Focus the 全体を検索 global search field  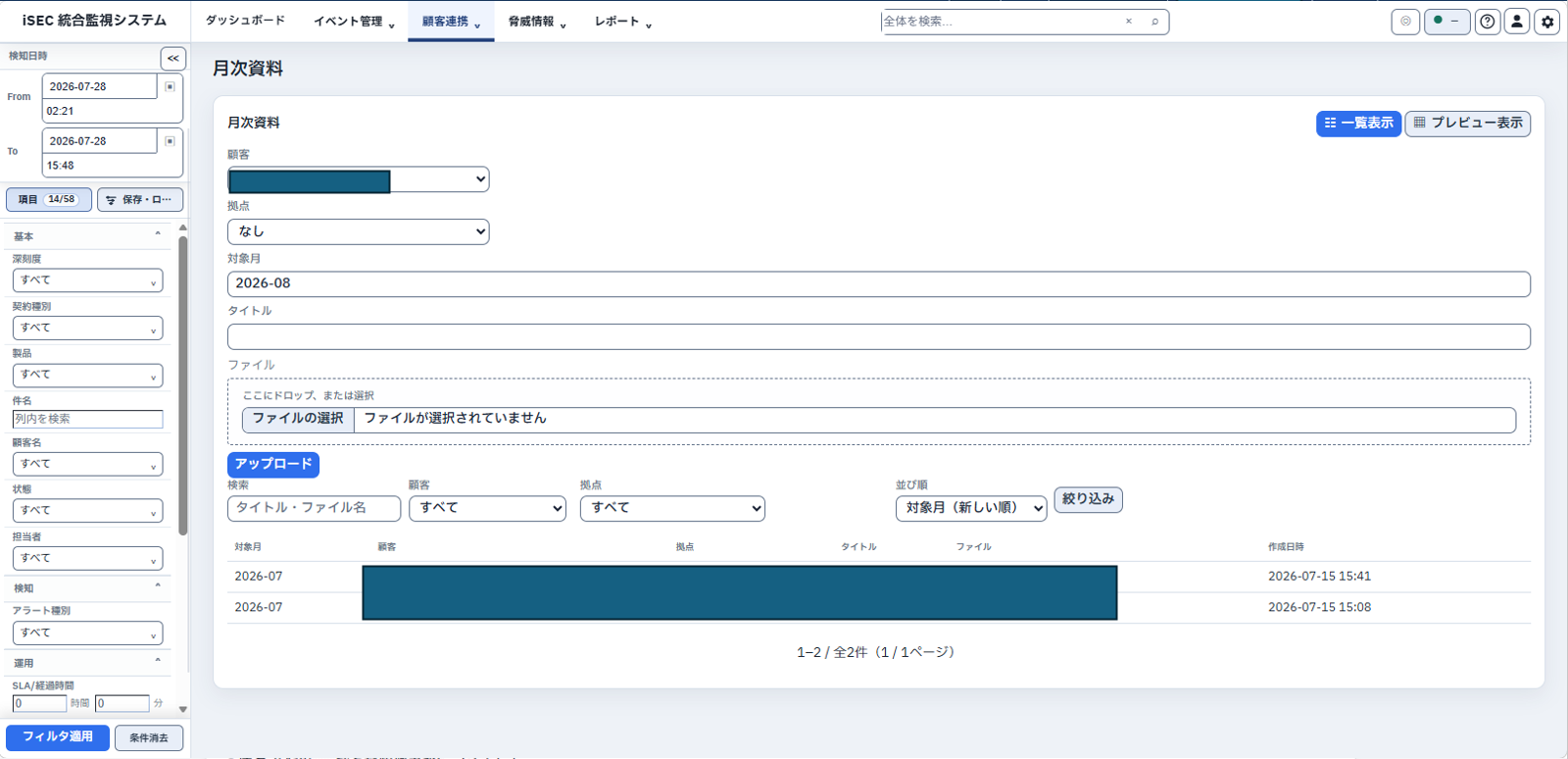pyautogui.click(x=1000, y=22)
